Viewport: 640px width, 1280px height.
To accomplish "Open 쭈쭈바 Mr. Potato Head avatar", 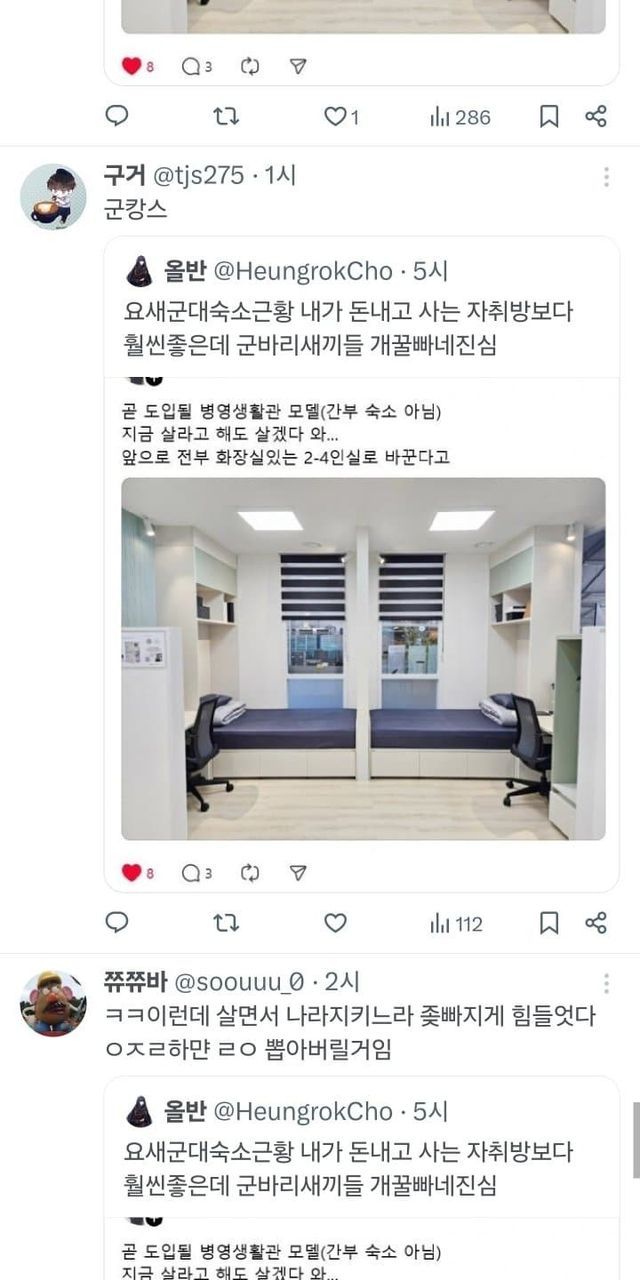I will click(53, 1003).
